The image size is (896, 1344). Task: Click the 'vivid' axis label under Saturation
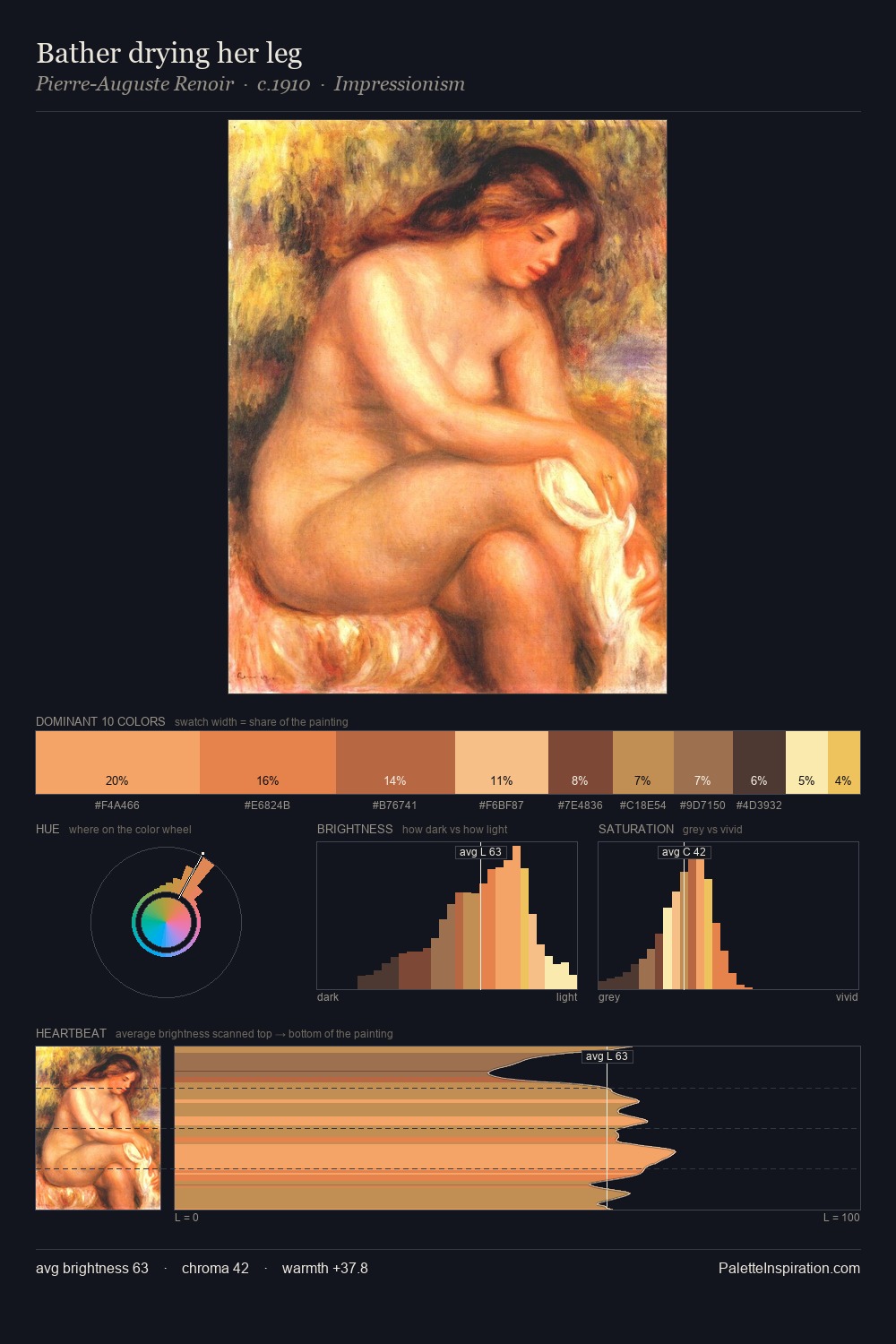[847, 997]
